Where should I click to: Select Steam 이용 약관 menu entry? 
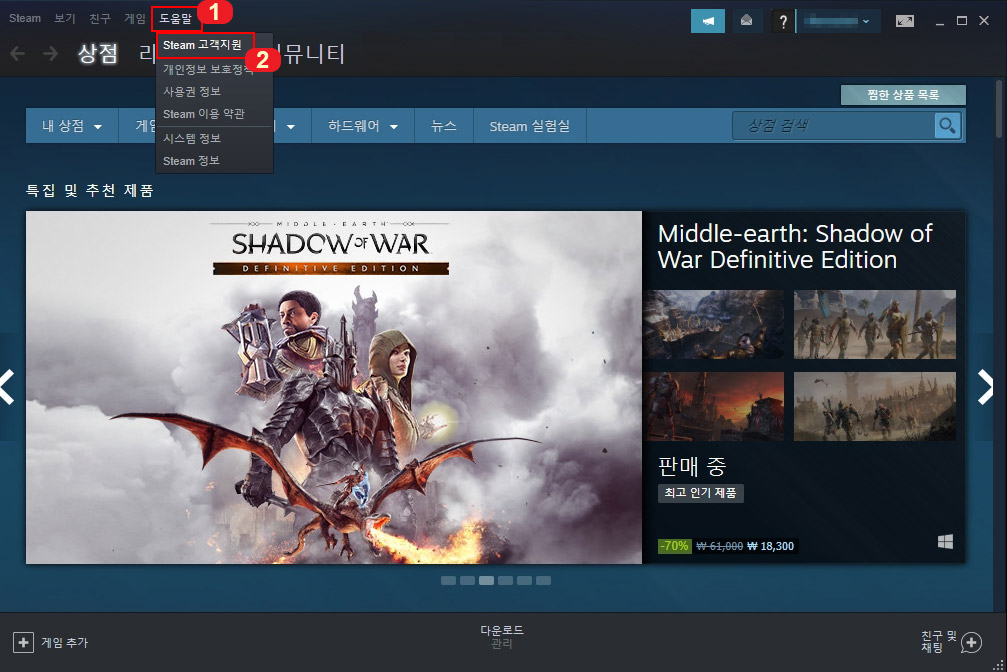pos(204,114)
